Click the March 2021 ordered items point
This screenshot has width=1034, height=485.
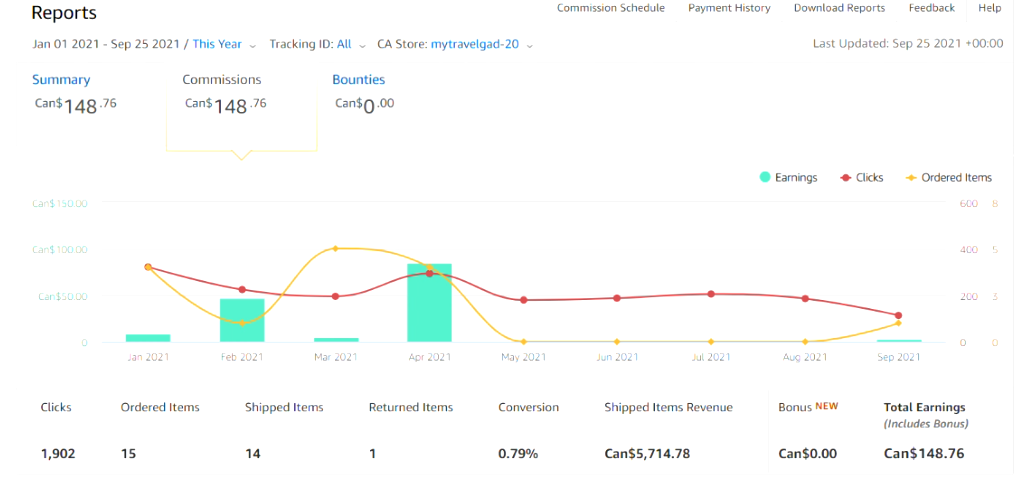pos(335,249)
